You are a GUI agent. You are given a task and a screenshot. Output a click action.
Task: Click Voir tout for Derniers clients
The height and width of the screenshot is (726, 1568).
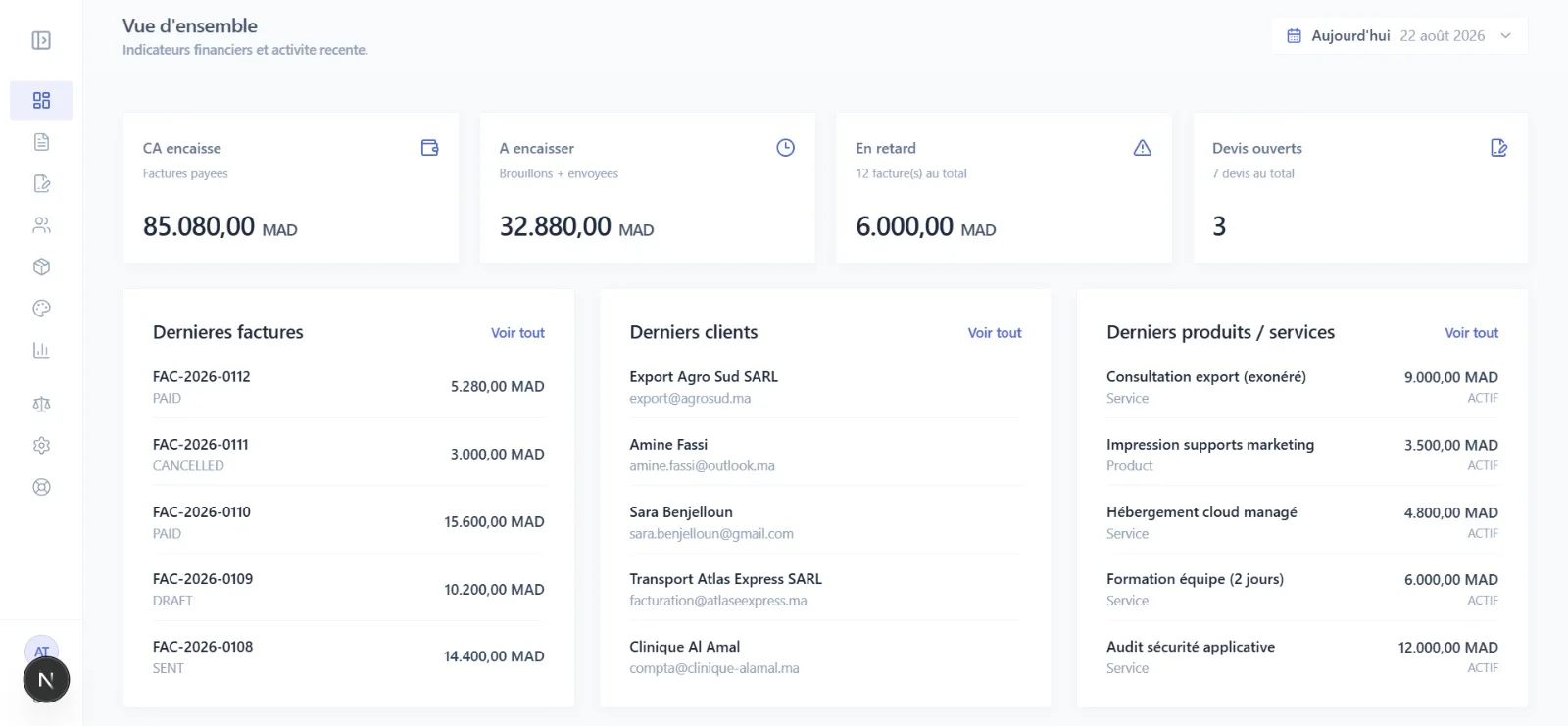(x=995, y=333)
